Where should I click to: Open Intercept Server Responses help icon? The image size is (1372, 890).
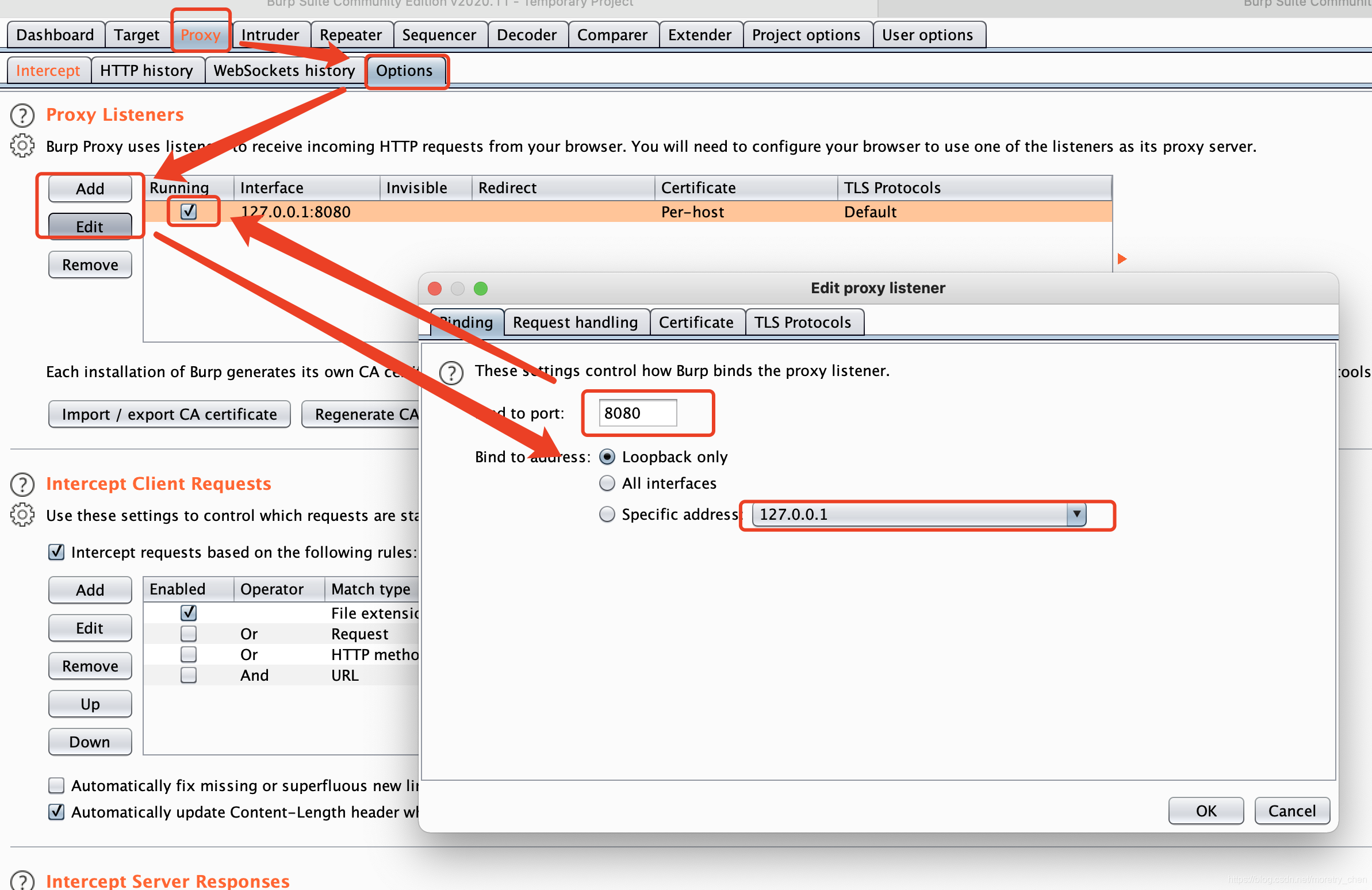pos(22,880)
